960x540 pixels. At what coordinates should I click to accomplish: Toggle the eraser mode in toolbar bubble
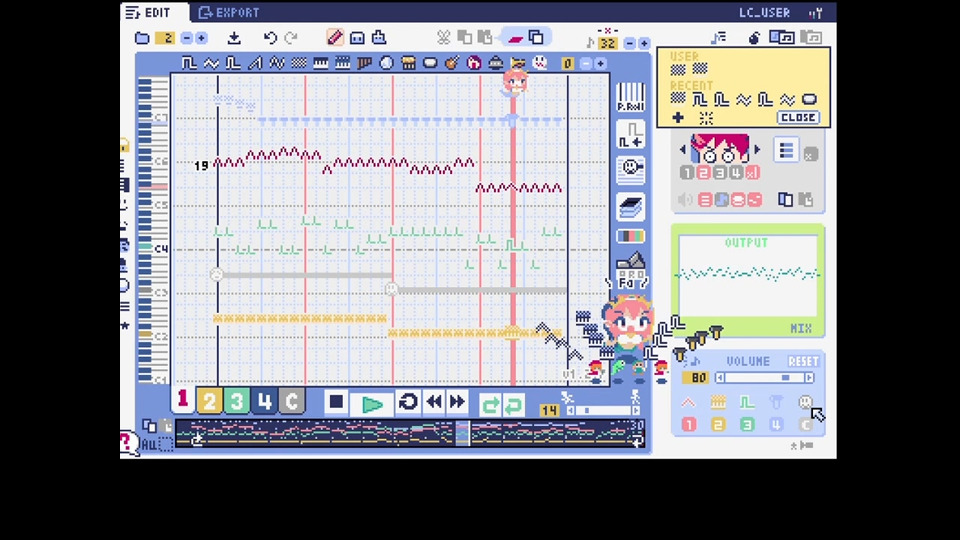516,38
